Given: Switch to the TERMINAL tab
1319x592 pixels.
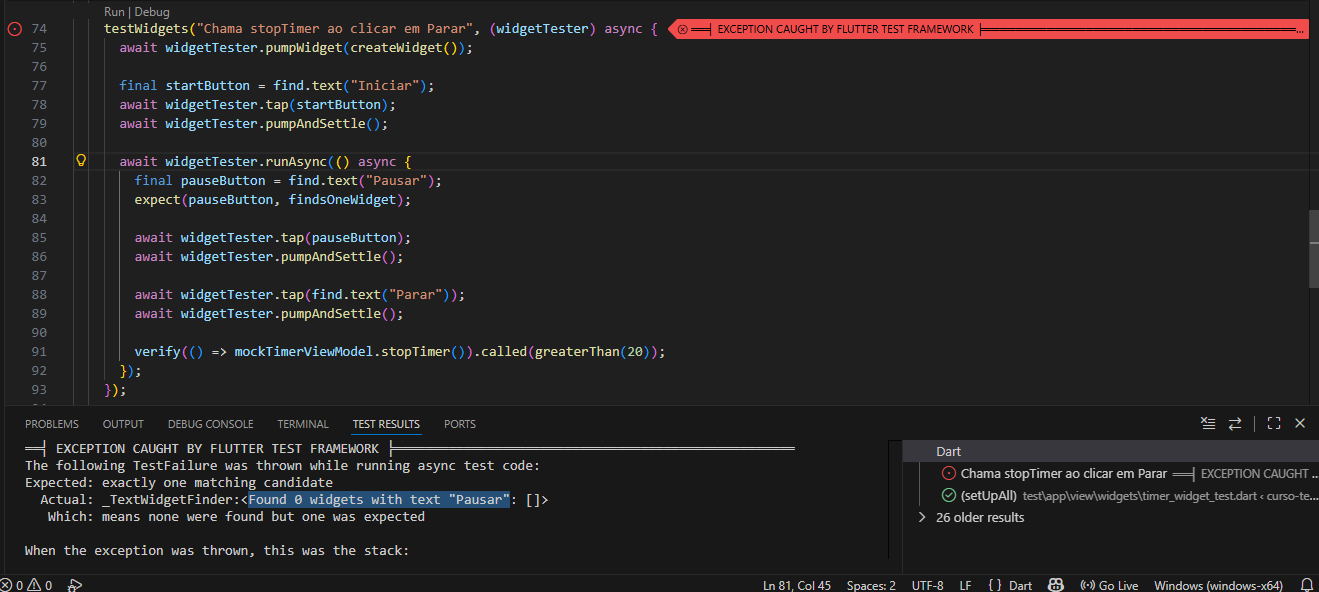Looking at the screenshot, I should 303,424.
